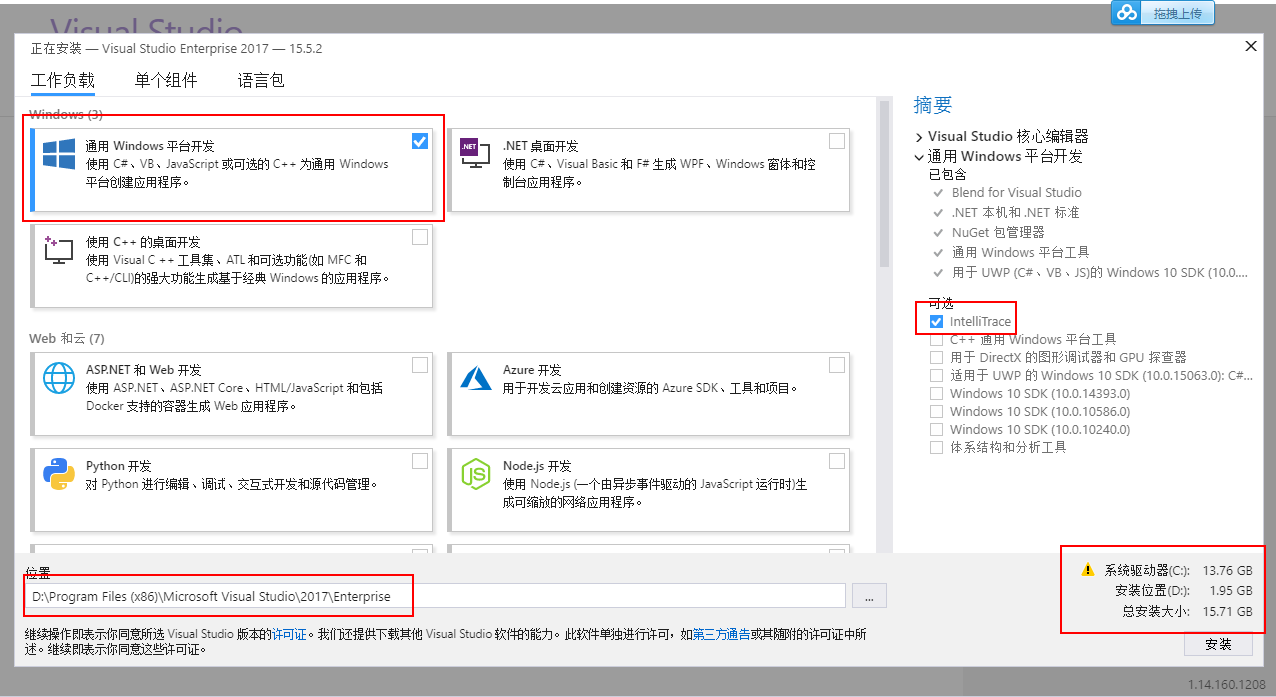Click the workloads list vertical scrollbar

884,183
